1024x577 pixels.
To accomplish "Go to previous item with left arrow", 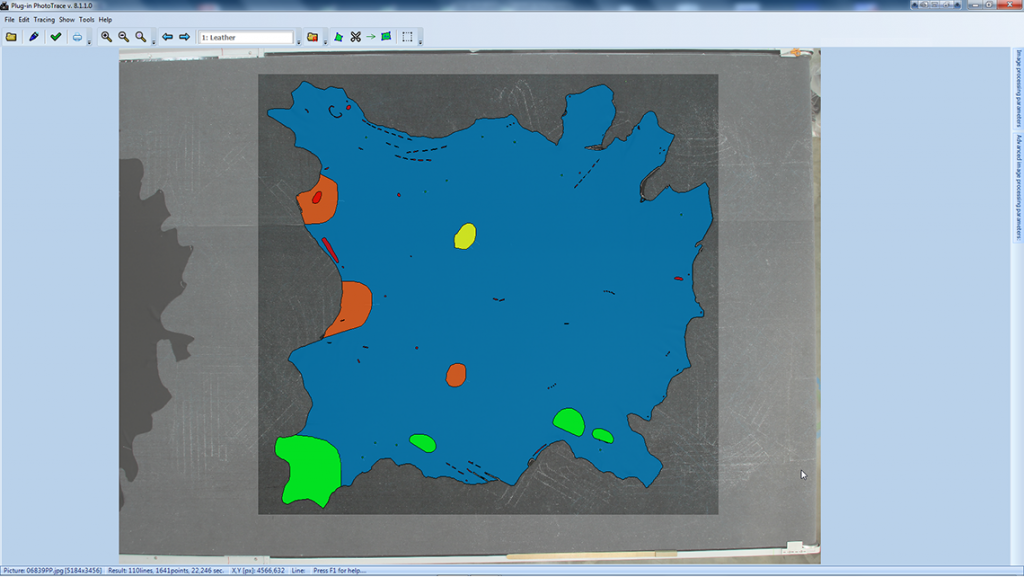I will 167,37.
